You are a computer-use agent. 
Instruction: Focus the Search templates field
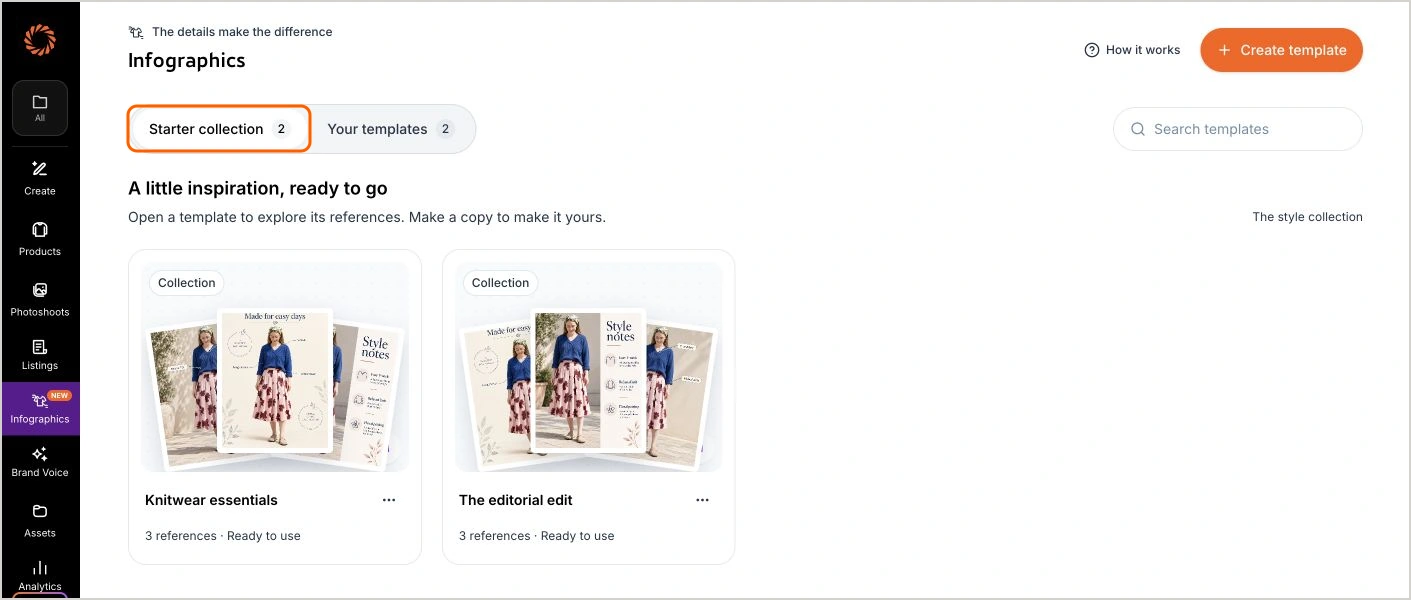[x=1238, y=129]
